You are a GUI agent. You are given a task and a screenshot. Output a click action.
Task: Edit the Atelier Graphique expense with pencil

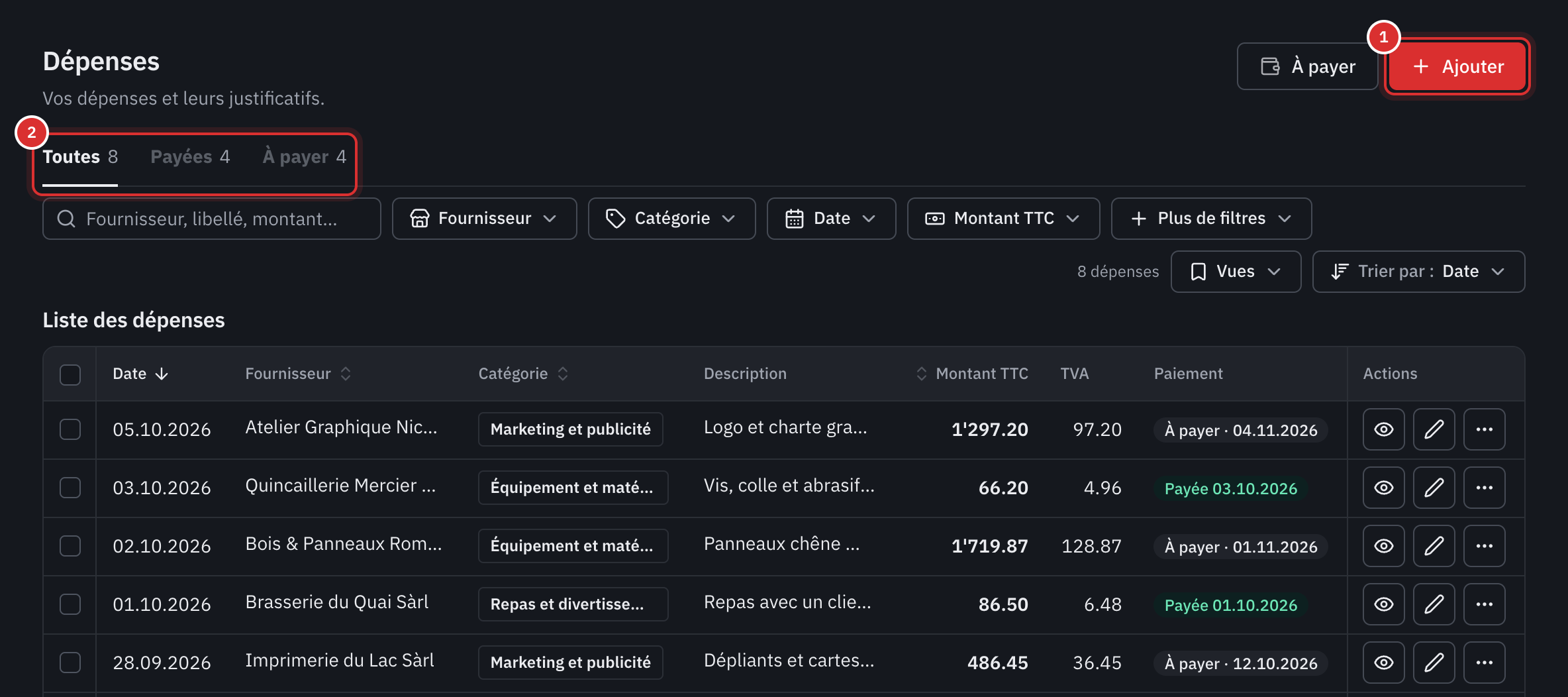(x=1434, y=429)
